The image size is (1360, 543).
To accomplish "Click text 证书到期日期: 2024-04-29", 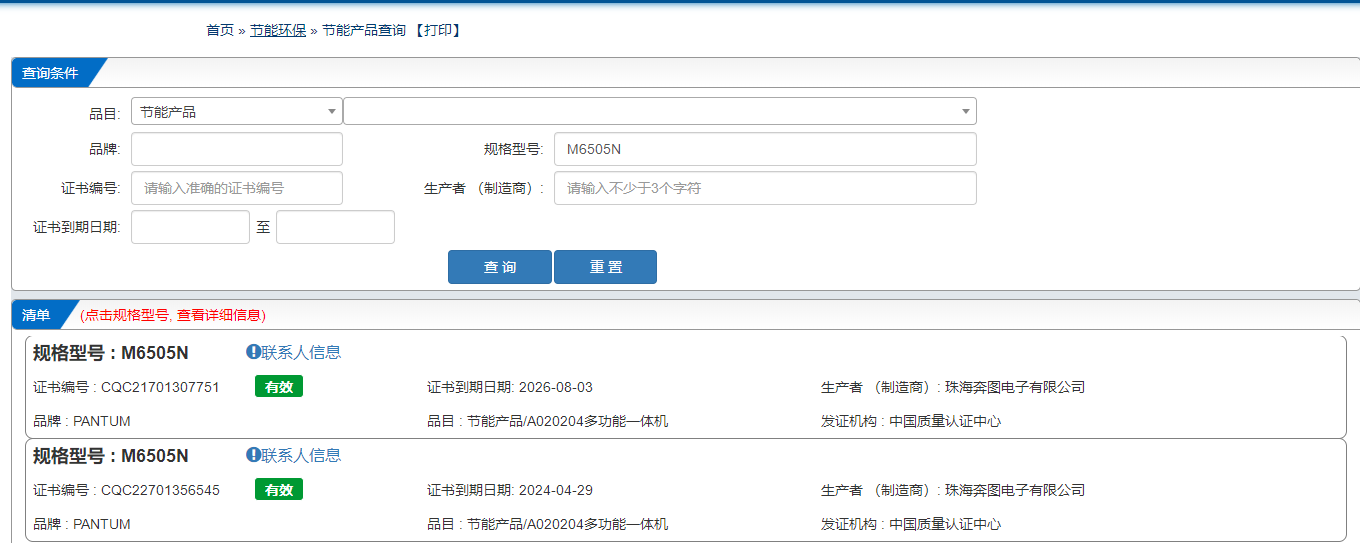I will coord(510,490).
